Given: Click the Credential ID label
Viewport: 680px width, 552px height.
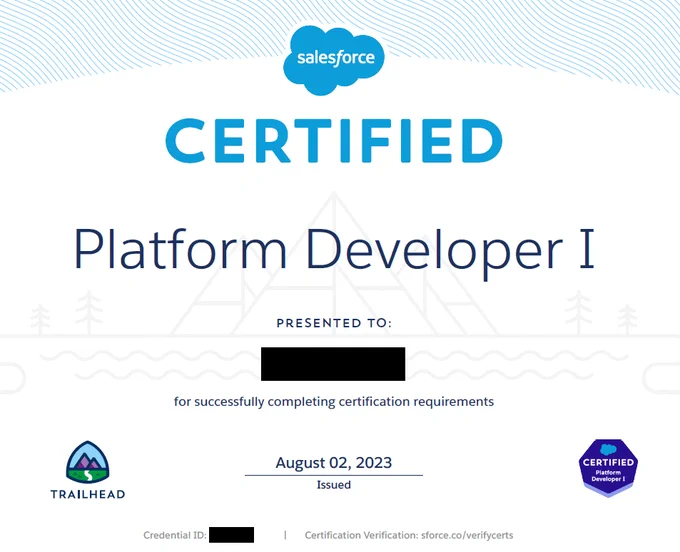Looking at the screenshot, I should [x=175, y=535].
